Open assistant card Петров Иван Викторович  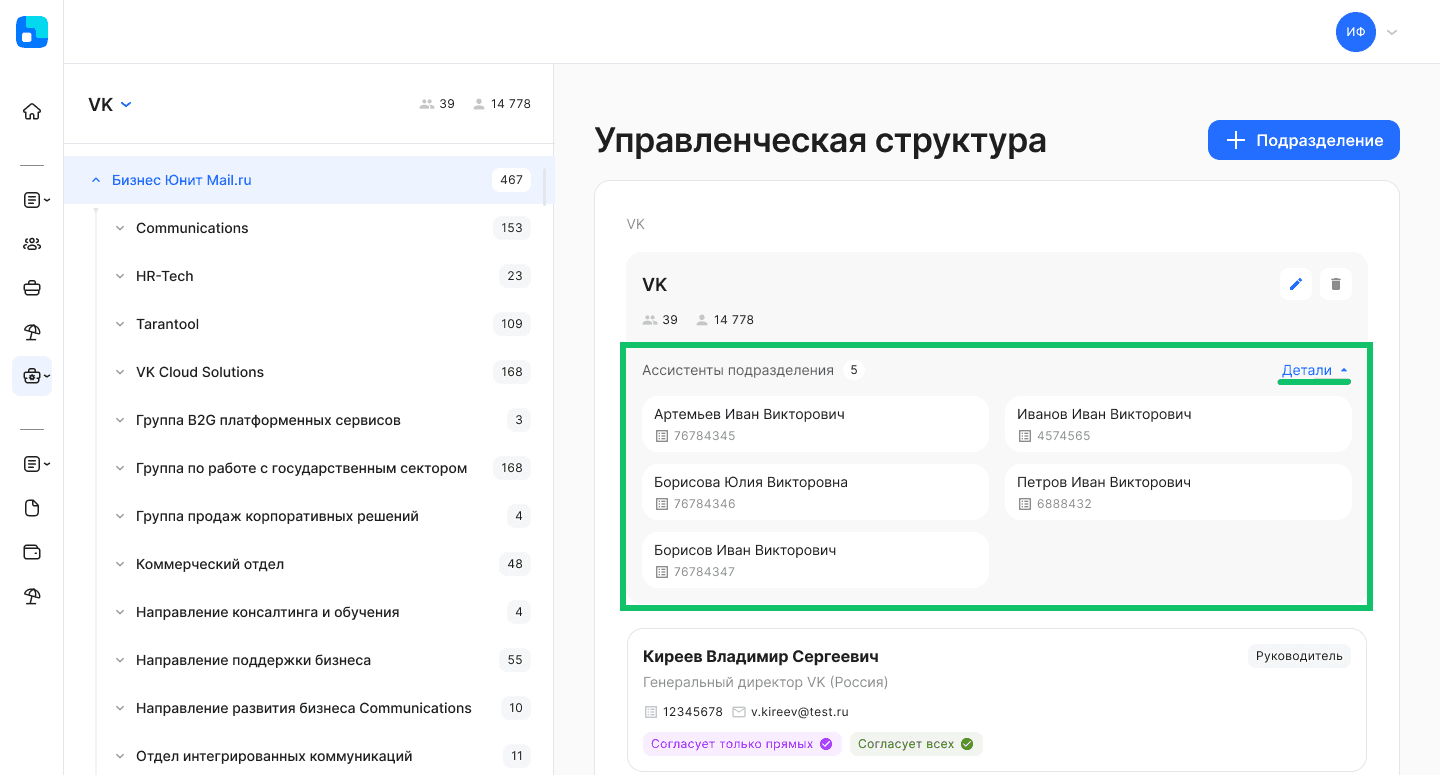(x=1178, y=492)
